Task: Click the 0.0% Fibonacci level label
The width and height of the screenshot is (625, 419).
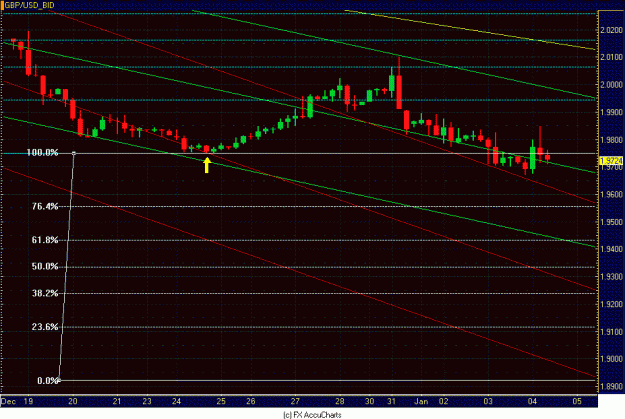Action: 47,381
